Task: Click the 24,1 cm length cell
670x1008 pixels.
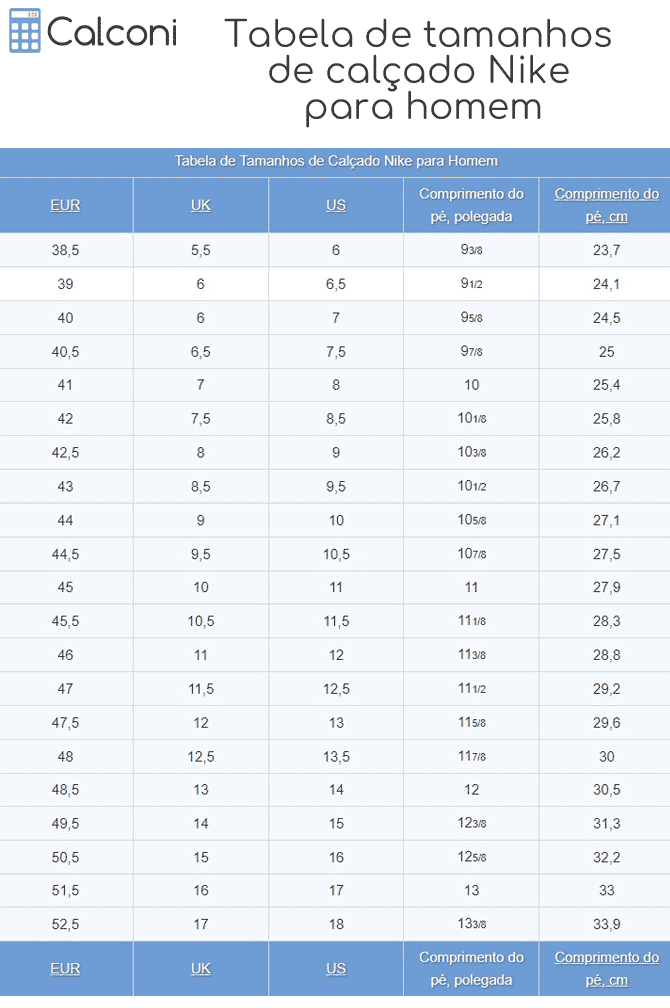Action: click(x=606, y=284)
